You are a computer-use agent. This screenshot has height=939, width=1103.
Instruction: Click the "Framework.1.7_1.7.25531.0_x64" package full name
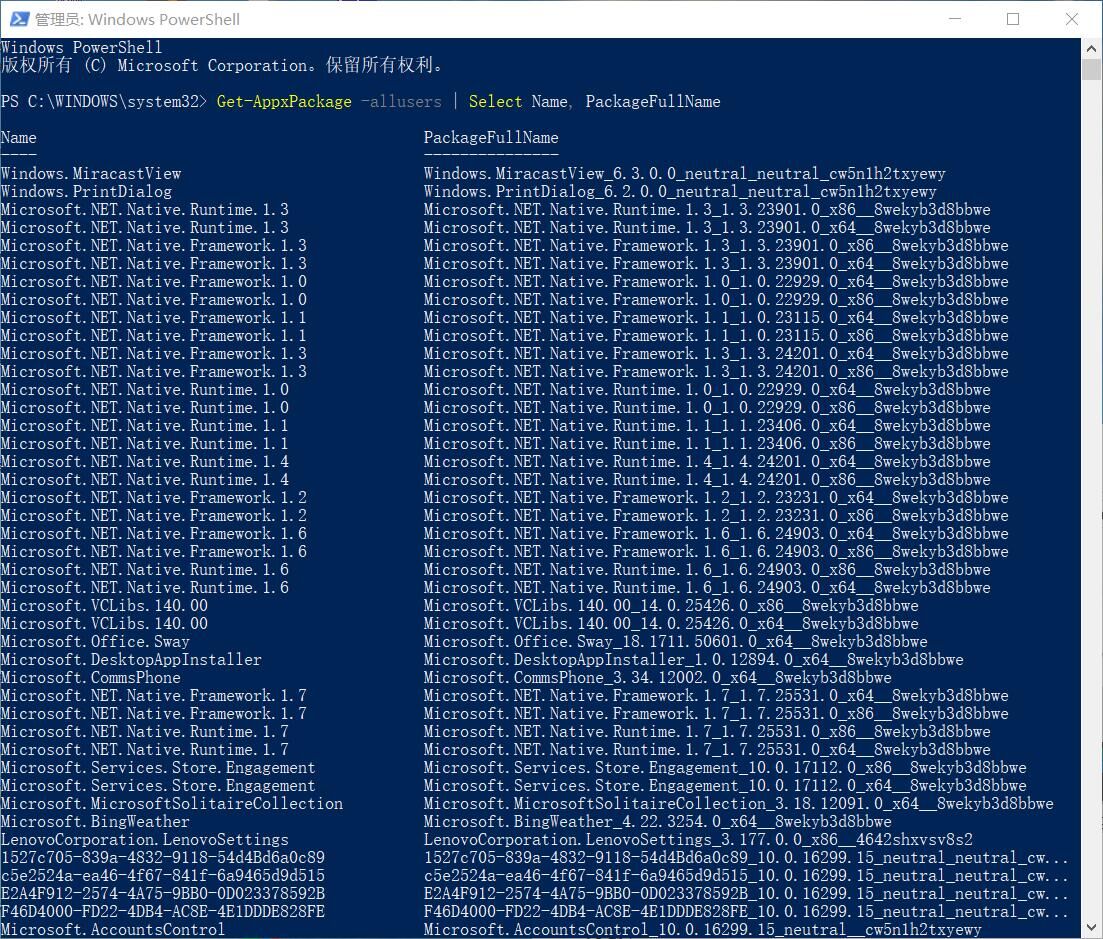(x=716, y=696)
